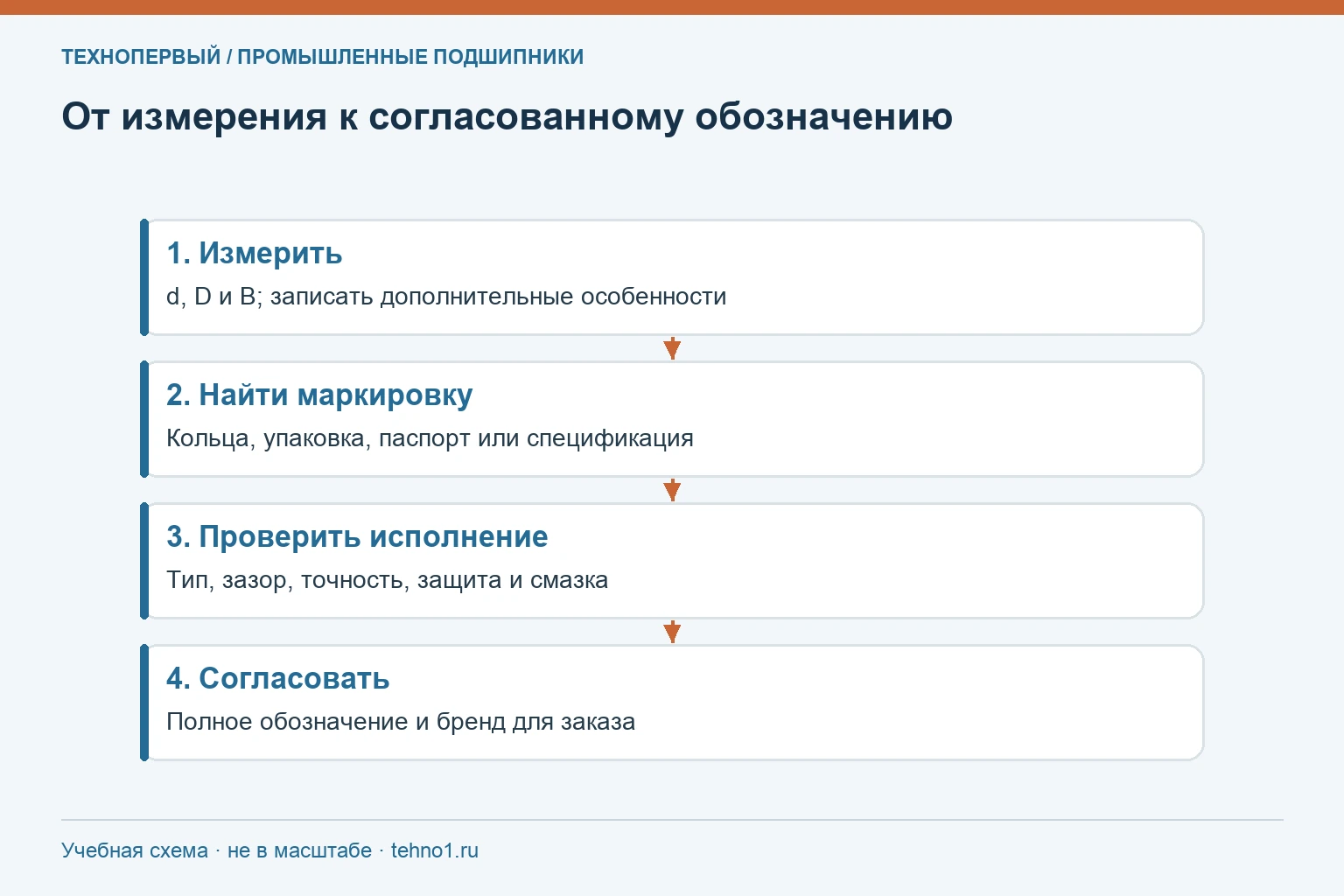Screen dimensions: 1344x896
Task: Click 'Кольца, упаковка, паспорт или спецификация'
Action: (x=430, y=438)
